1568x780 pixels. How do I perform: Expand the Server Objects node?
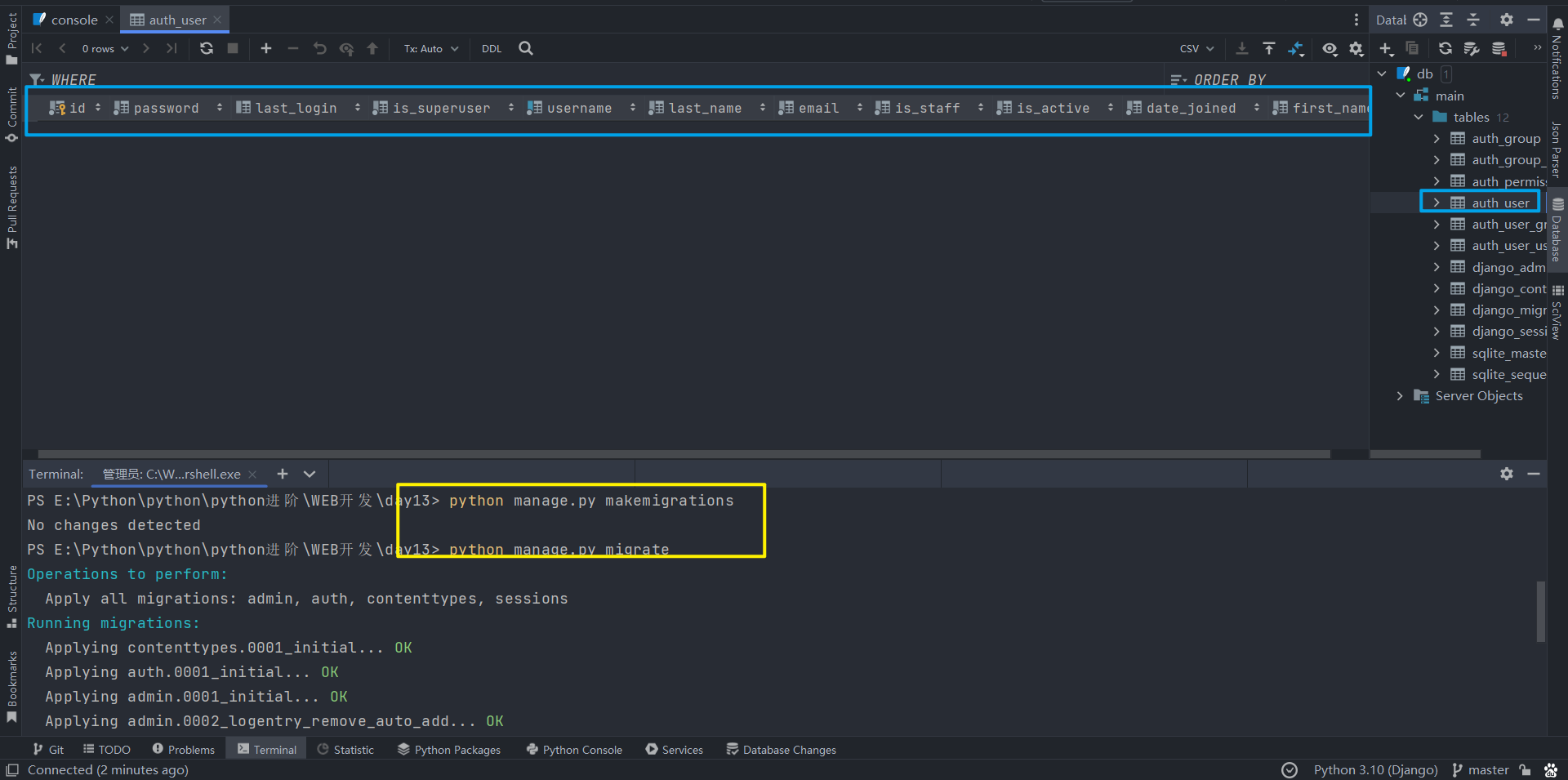(1400, 395)
